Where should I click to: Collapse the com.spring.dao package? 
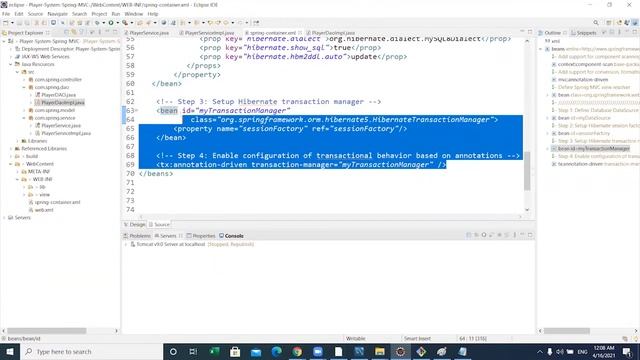pyautogui.click(x=24, y=87)
